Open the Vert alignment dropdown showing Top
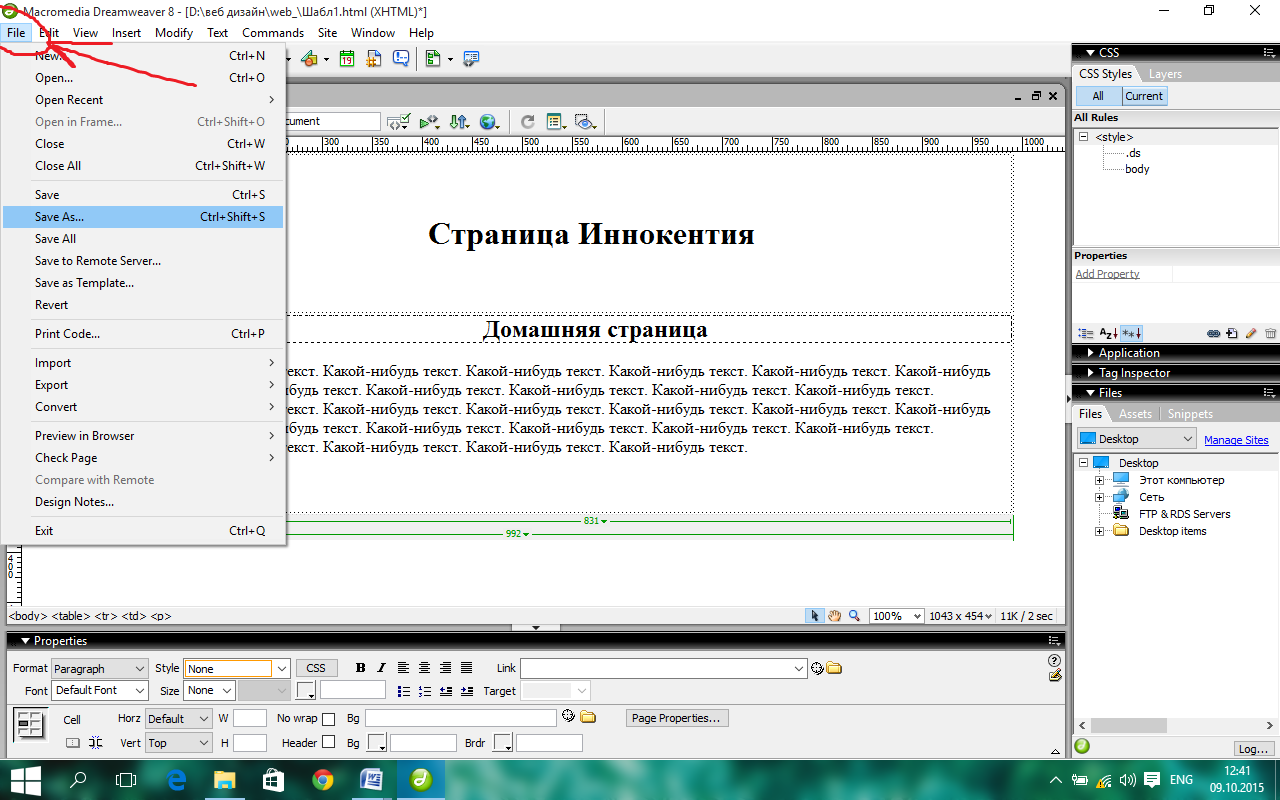Viewport: 1280px width, 800px height. coord(179,743)
